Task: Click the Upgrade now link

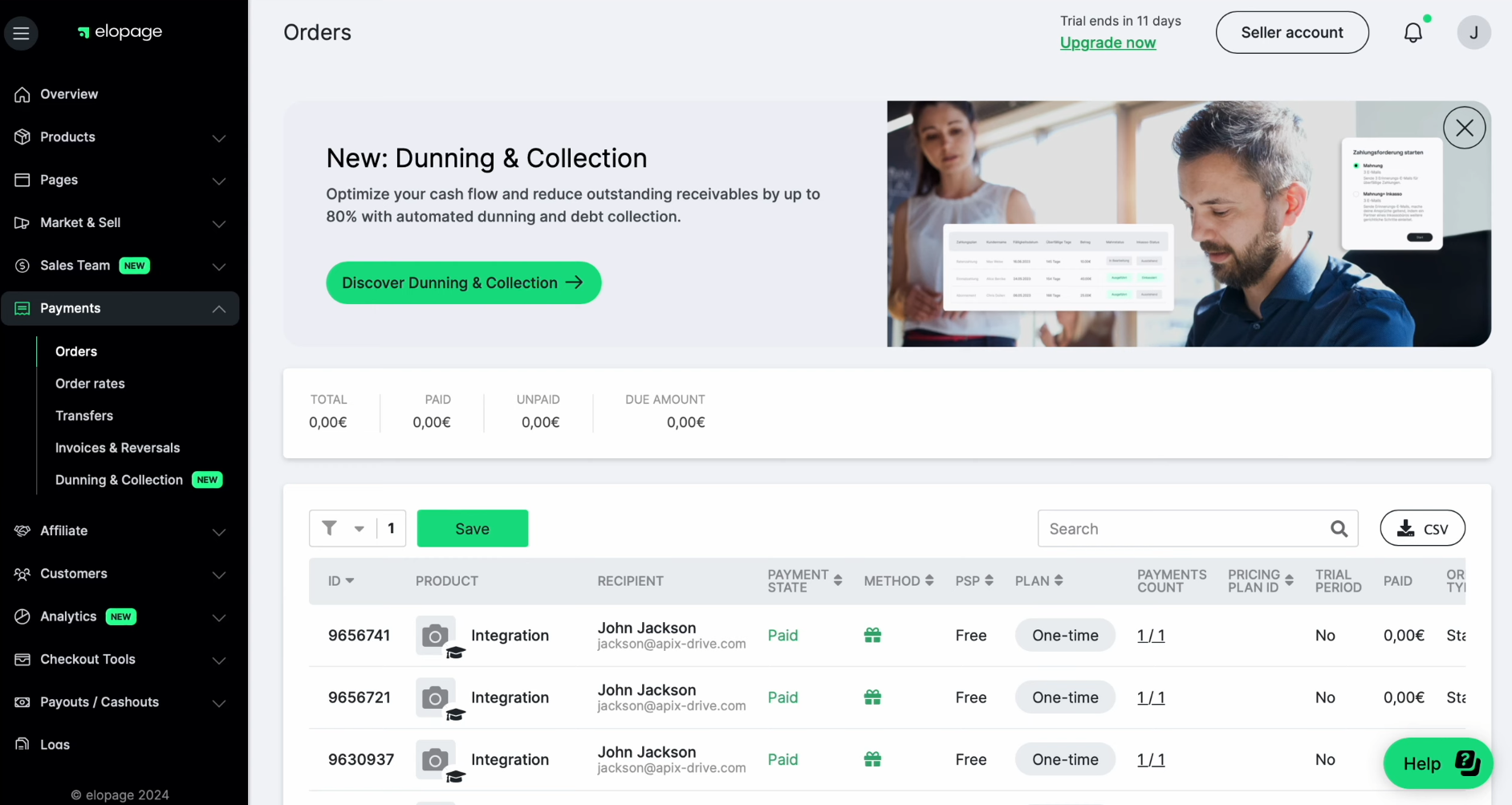Action: [1108, 43]
